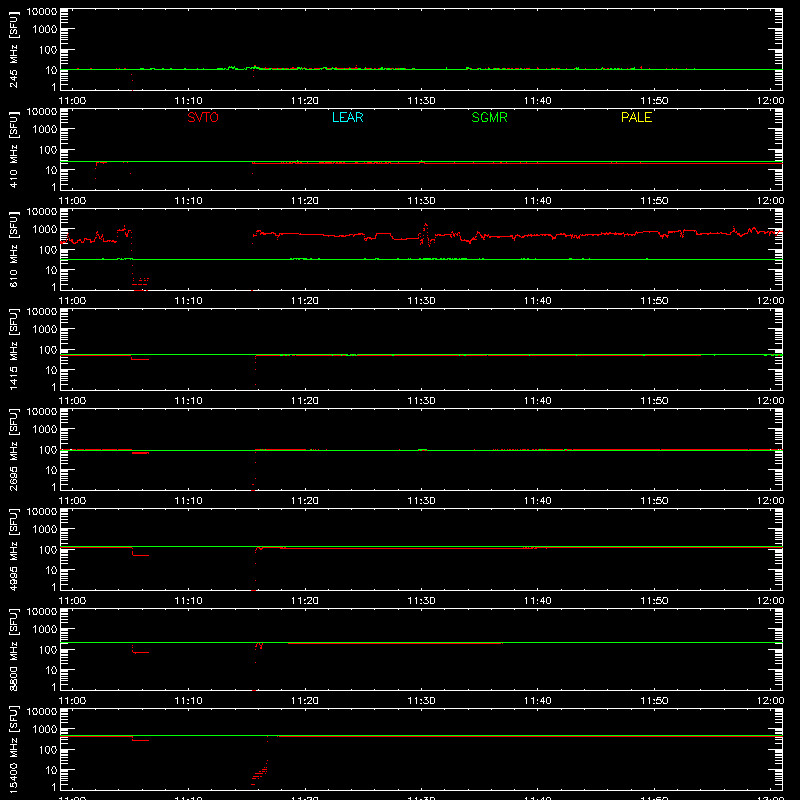
Task: Click the cyan LEAR station legend label
Action: 347,117
